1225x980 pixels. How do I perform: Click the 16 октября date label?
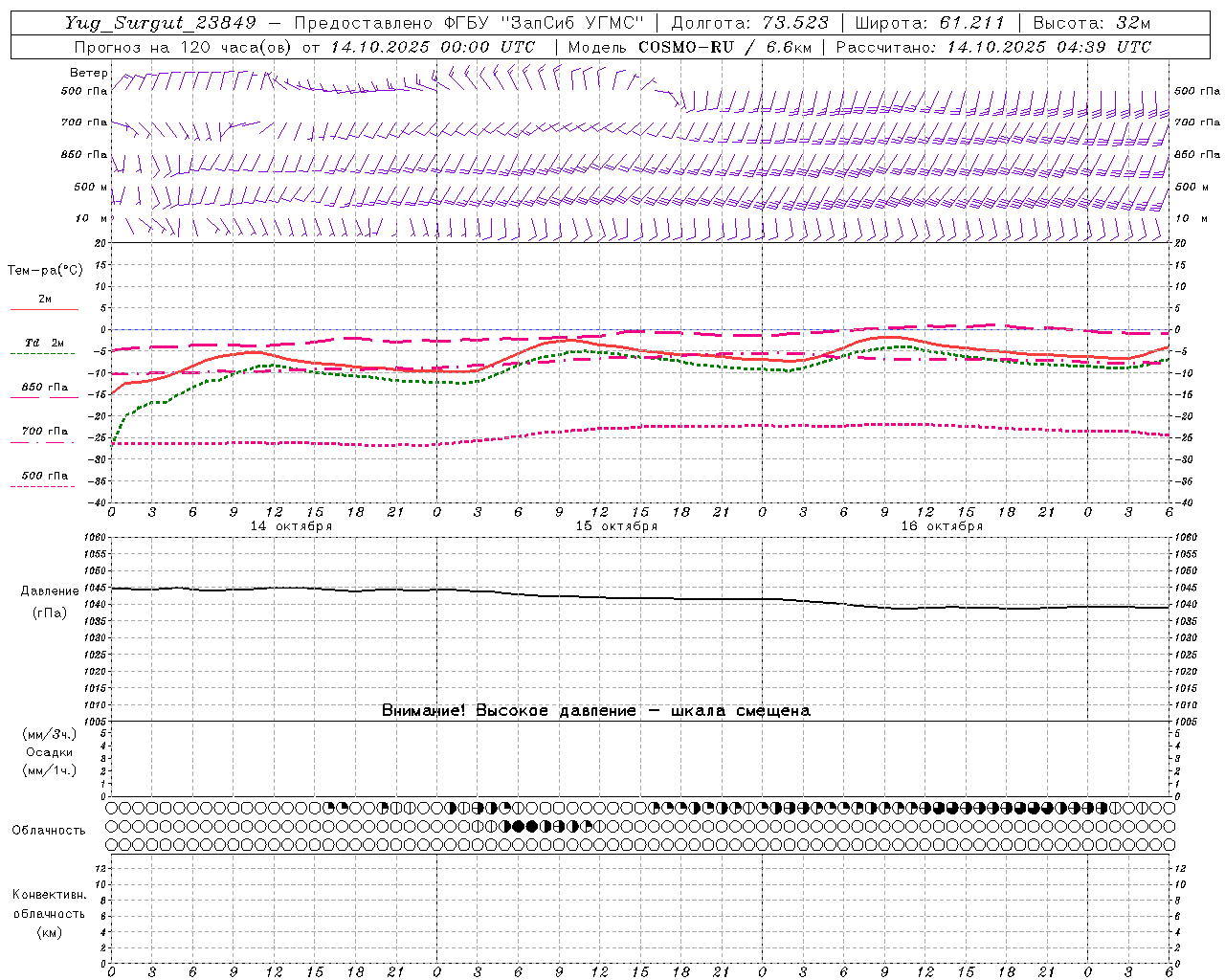[942, 526]
